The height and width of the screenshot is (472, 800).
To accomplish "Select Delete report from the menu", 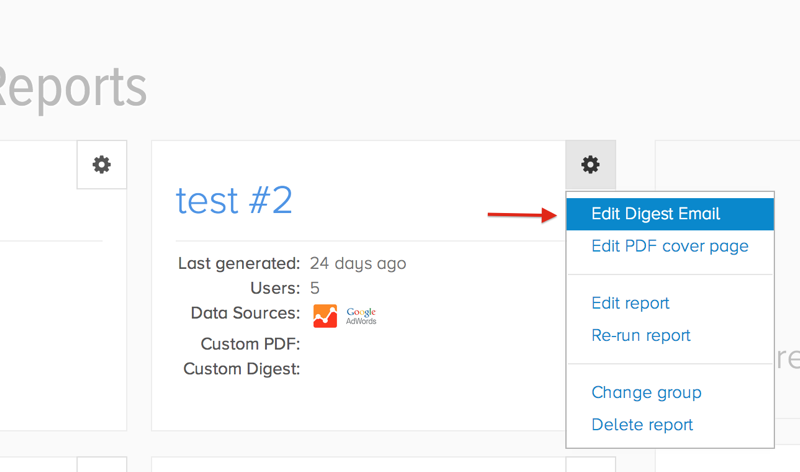I will [642, 424].
